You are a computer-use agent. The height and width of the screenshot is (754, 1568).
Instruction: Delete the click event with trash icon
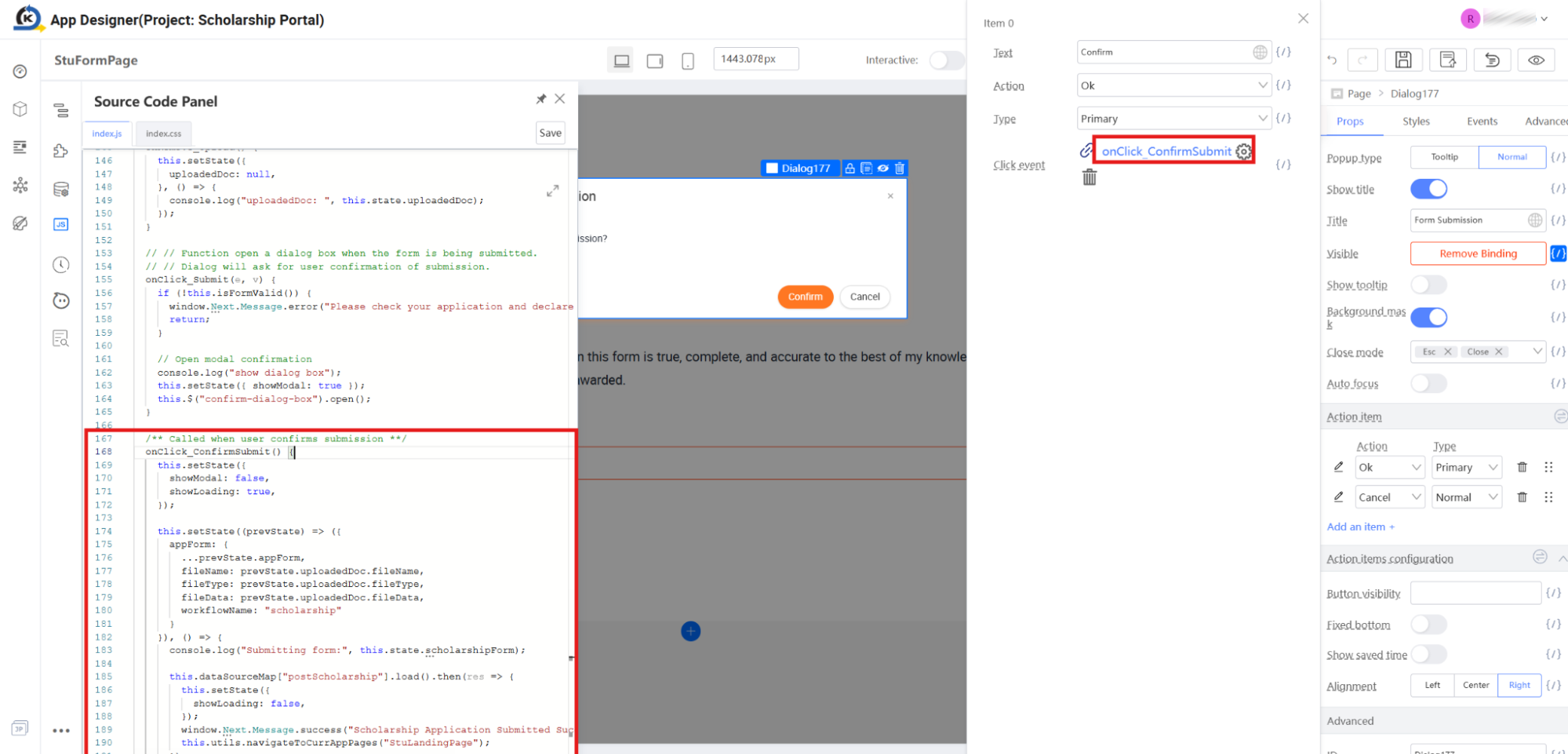tap(1090, 177)
